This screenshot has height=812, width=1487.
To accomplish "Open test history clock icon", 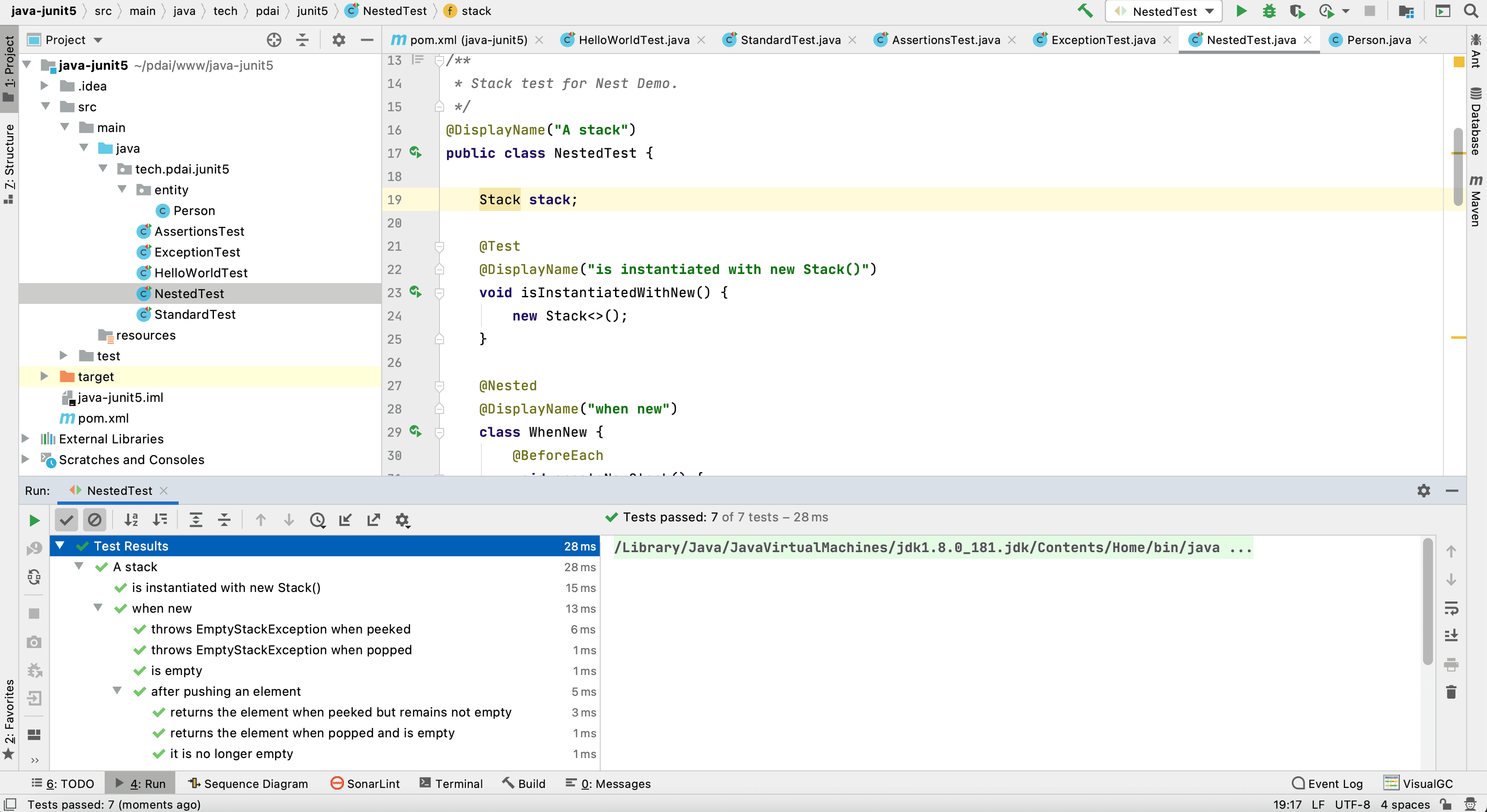I will (317, 520).
